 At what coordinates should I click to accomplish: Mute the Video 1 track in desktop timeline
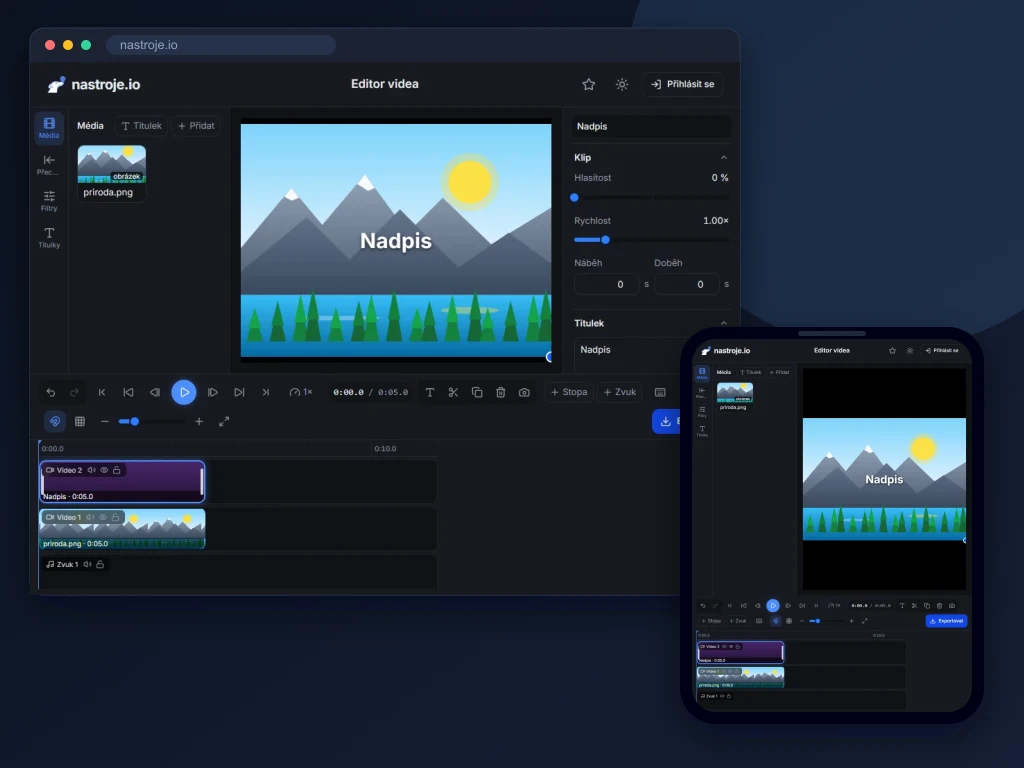[90, 517]
